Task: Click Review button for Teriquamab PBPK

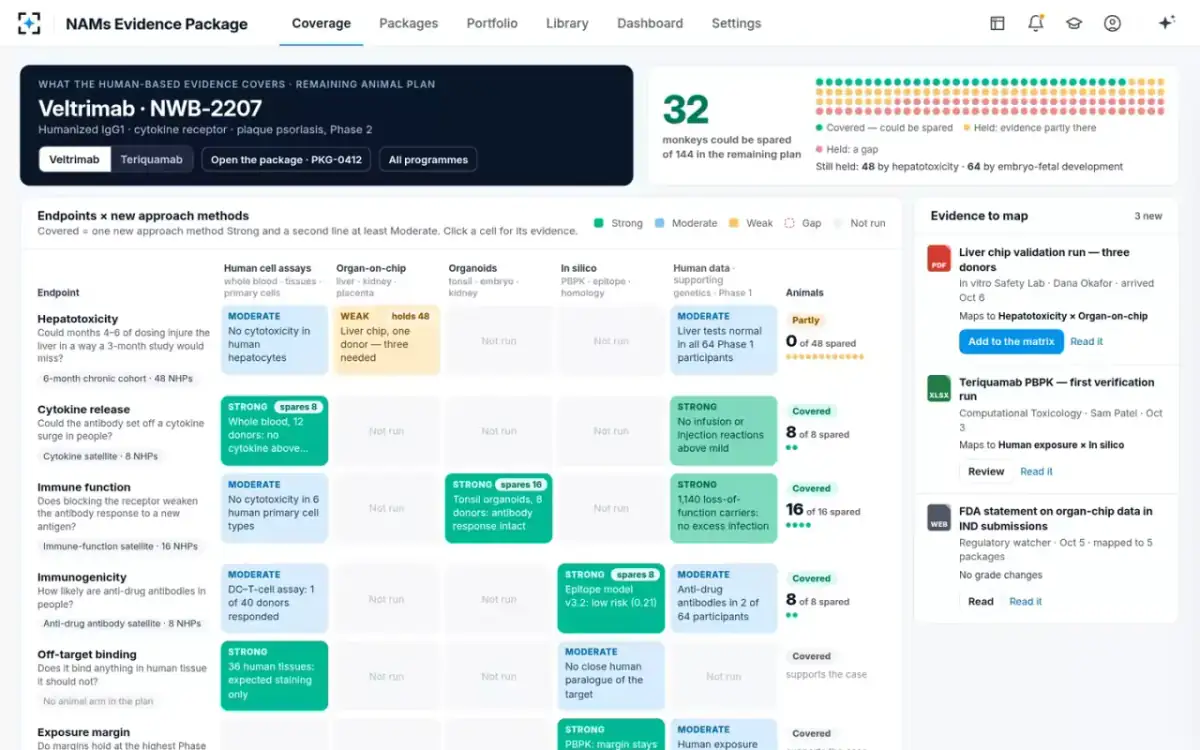Action: 986,471
